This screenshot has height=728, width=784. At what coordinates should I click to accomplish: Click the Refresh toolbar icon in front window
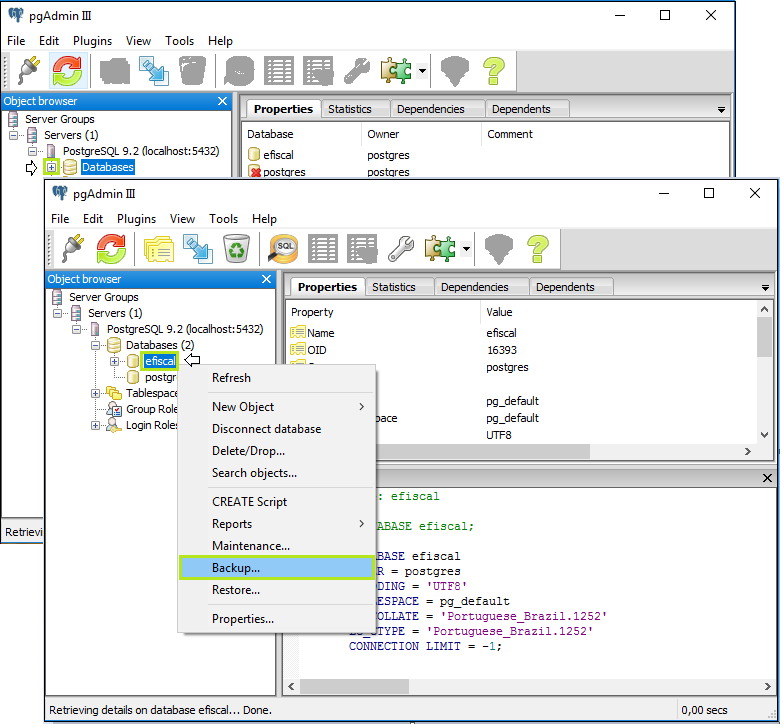[x=111, y=248]
